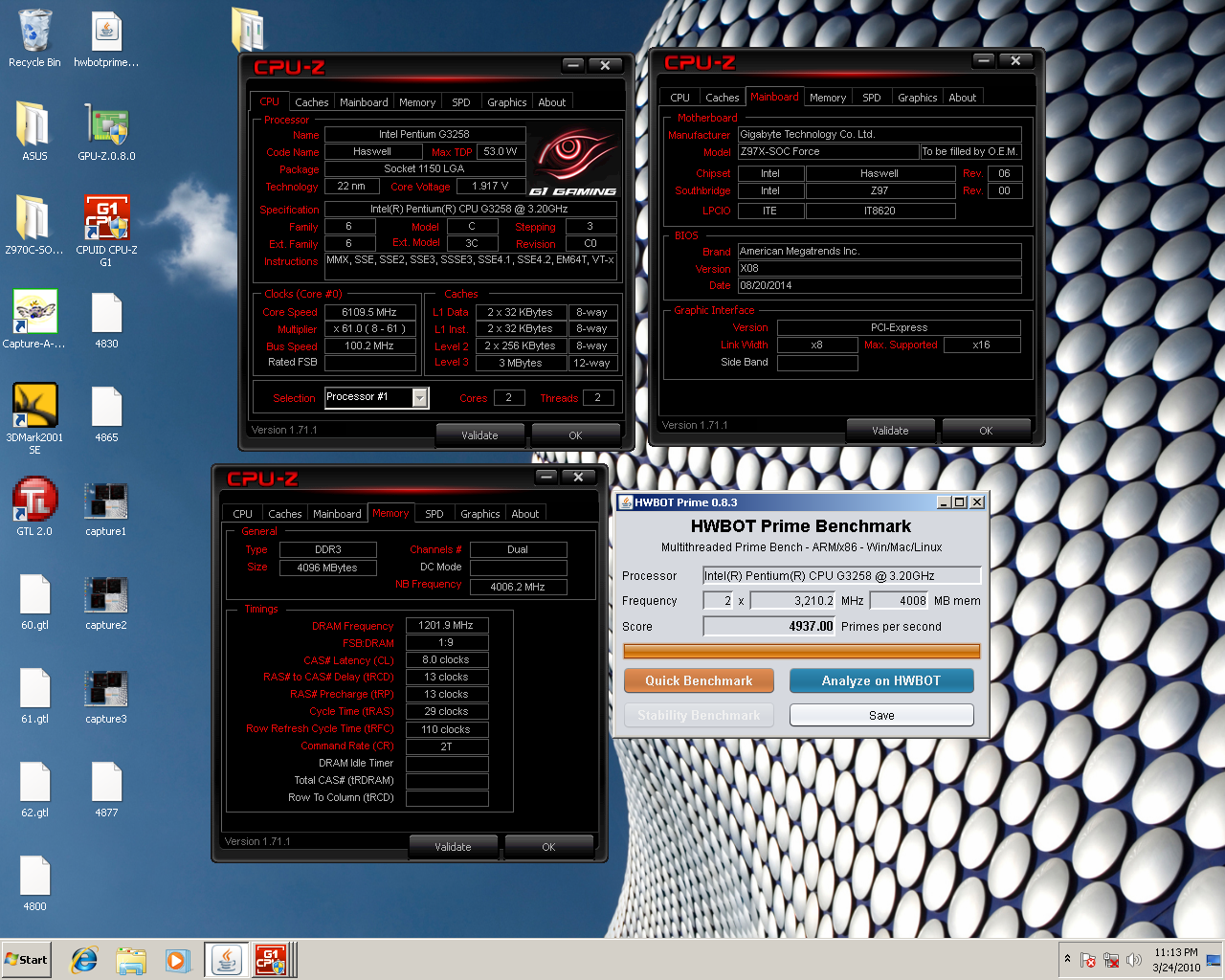Screen dimensions: 1225x980
Task: Open capture1 image thumbnail on desktop
Action: click(106, 506)
